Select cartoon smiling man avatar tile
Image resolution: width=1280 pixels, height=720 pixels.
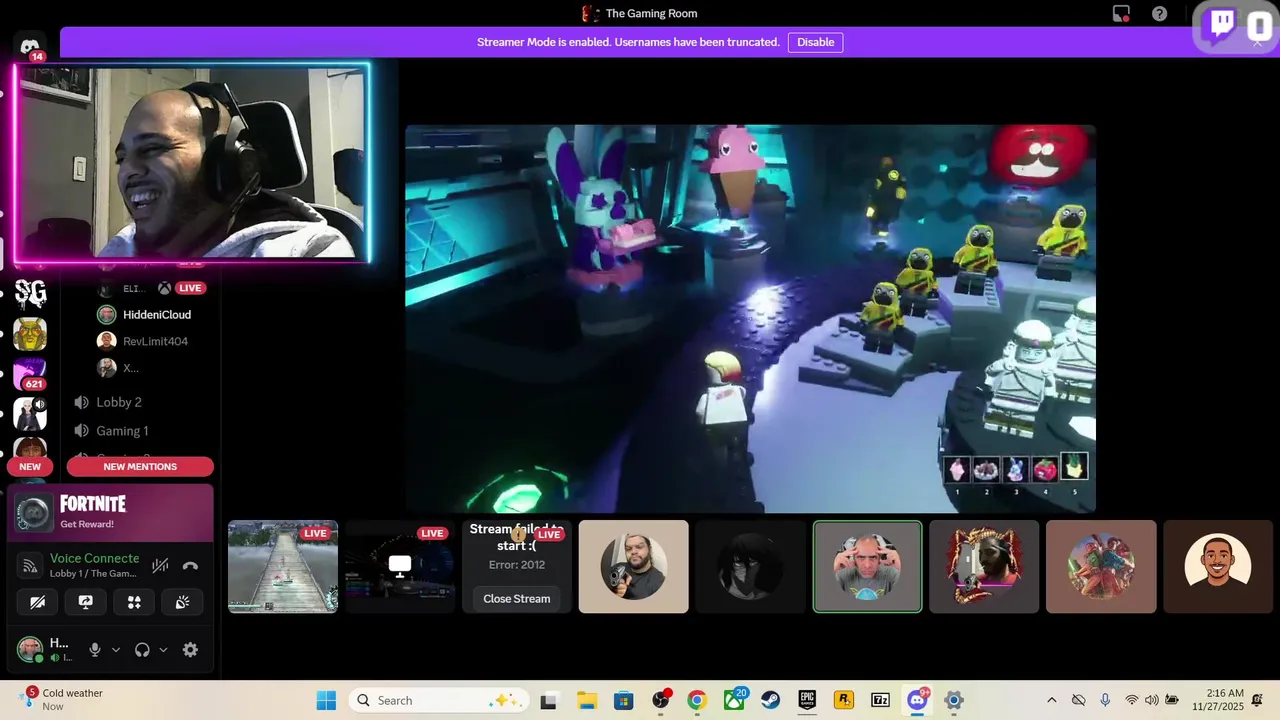click(1218, 567)
